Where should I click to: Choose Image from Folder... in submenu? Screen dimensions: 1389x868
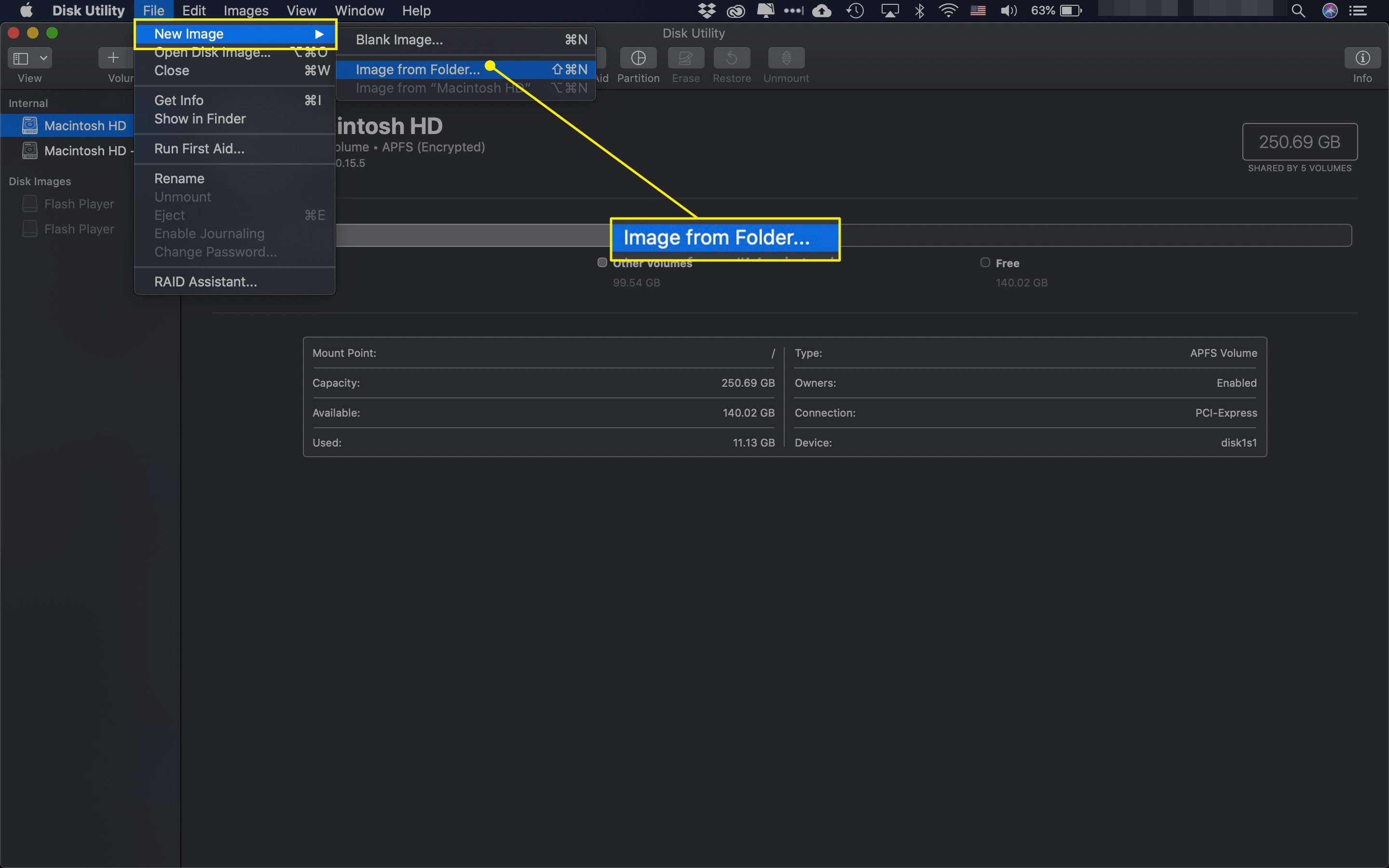465,69
